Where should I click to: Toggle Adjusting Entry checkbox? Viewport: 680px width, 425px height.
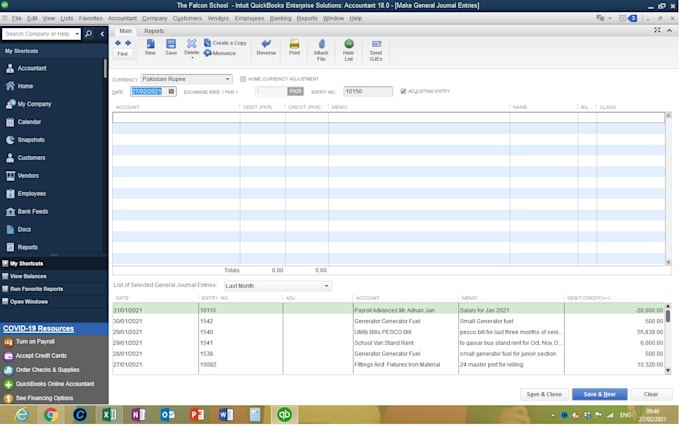403,91
